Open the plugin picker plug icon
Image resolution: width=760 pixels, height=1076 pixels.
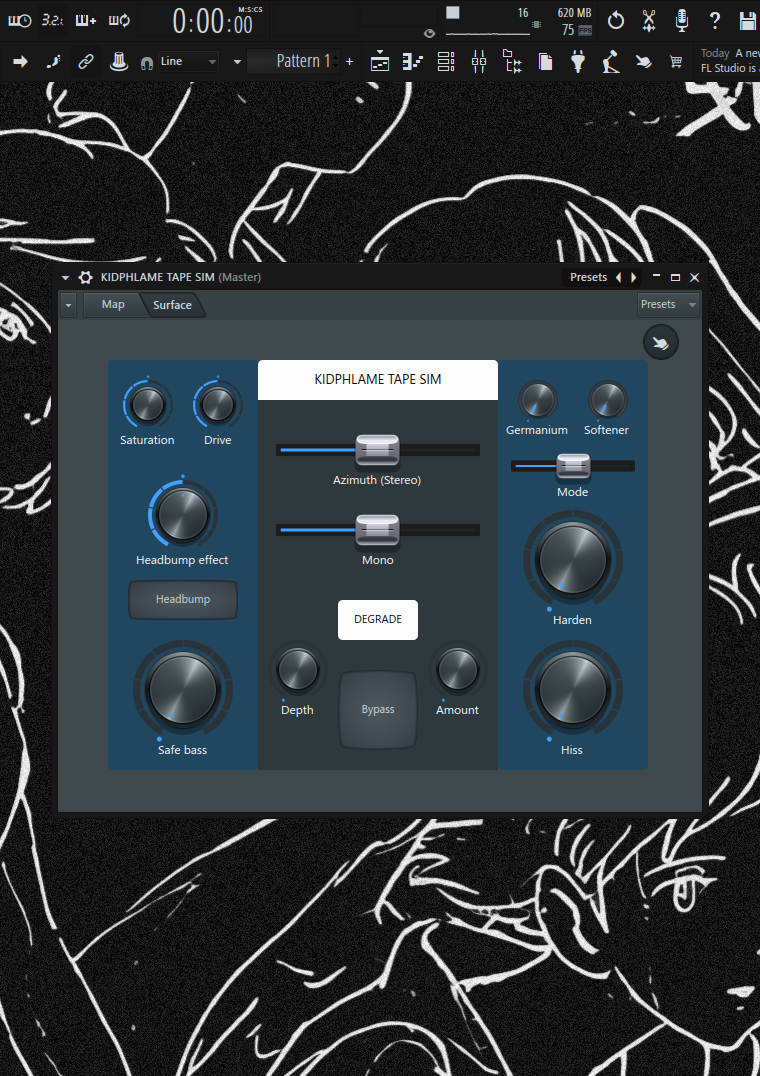click(578, 62)
